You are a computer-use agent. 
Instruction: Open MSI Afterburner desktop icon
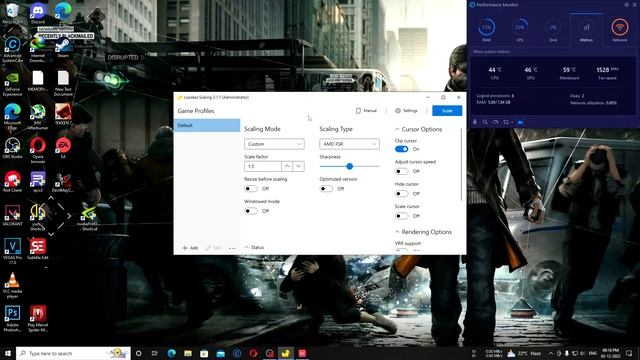(38, 117)
